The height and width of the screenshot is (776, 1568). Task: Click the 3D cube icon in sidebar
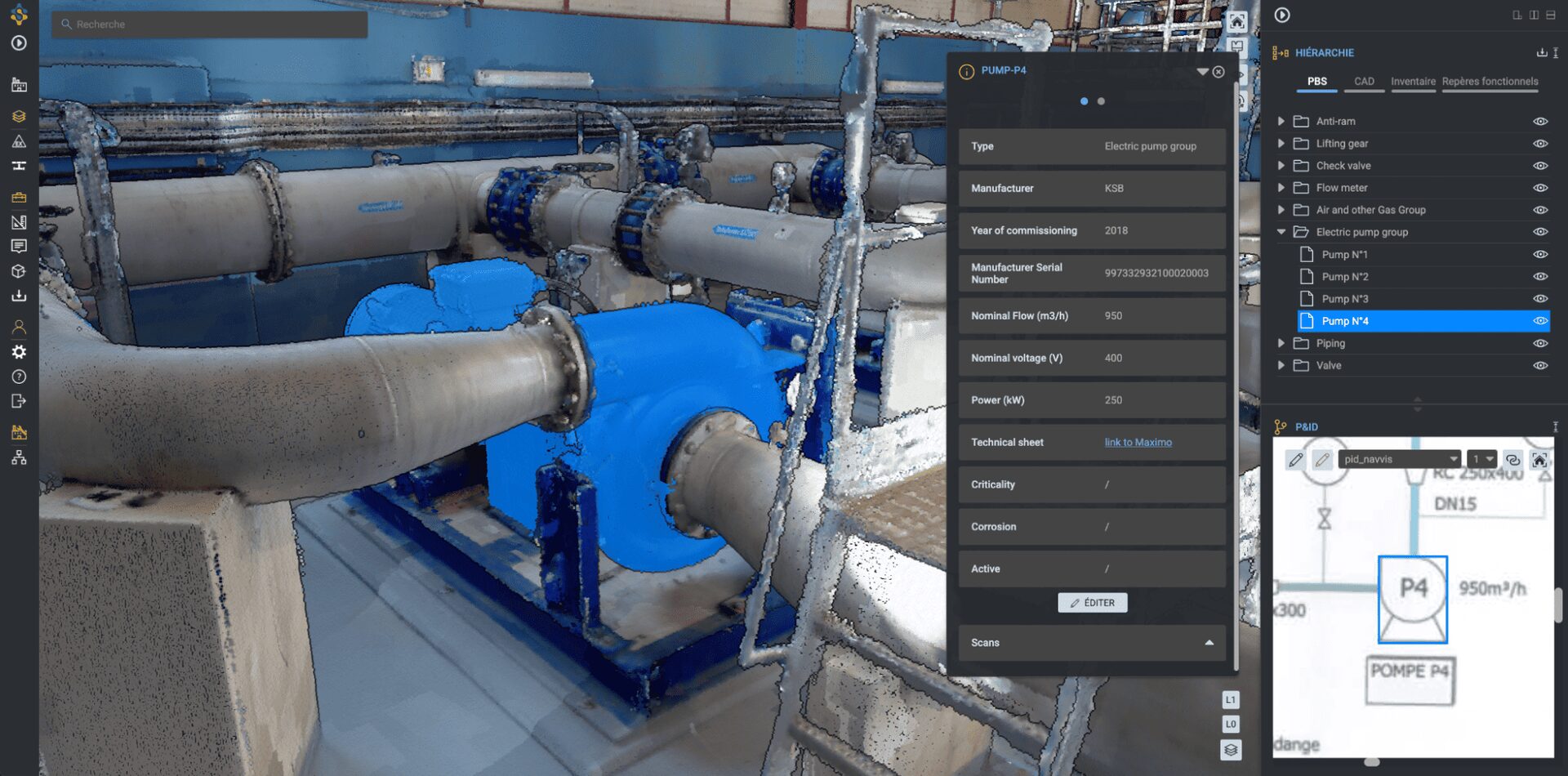click(19, 271)
